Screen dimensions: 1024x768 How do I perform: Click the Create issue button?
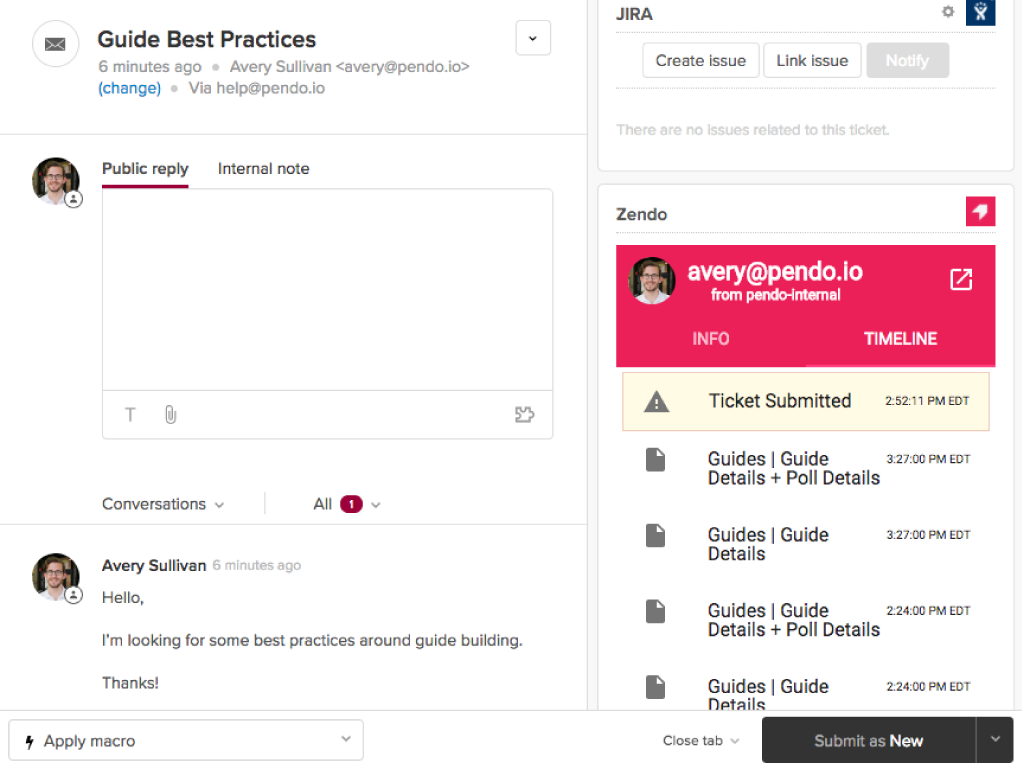700,61
